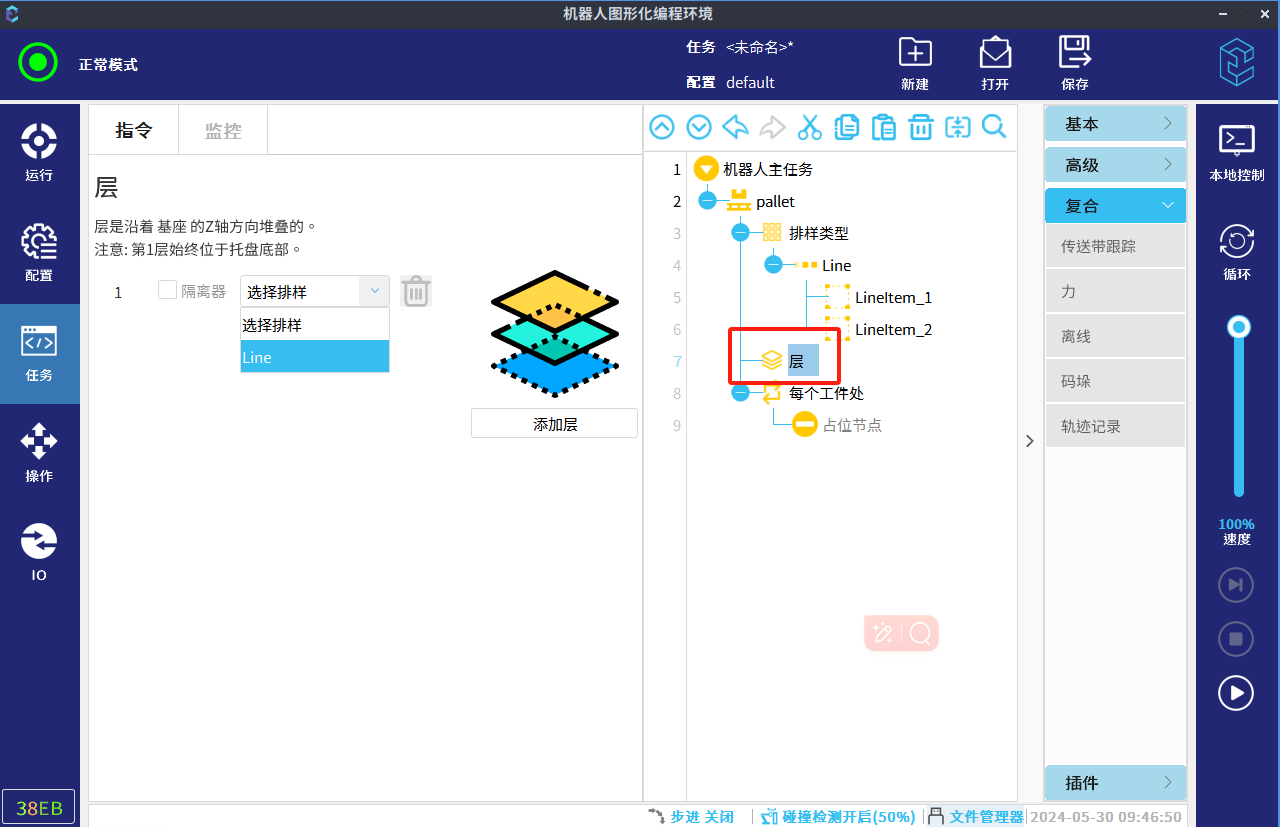Click the paste clipboard icon
This screenshot has width=1280, height=827.
pos(883,127)
